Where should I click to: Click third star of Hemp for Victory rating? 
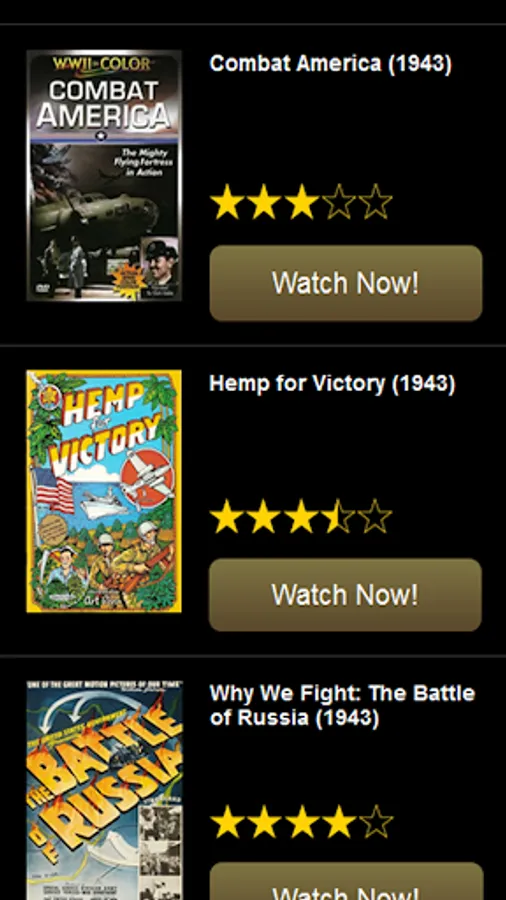click(x=301, y=516)
